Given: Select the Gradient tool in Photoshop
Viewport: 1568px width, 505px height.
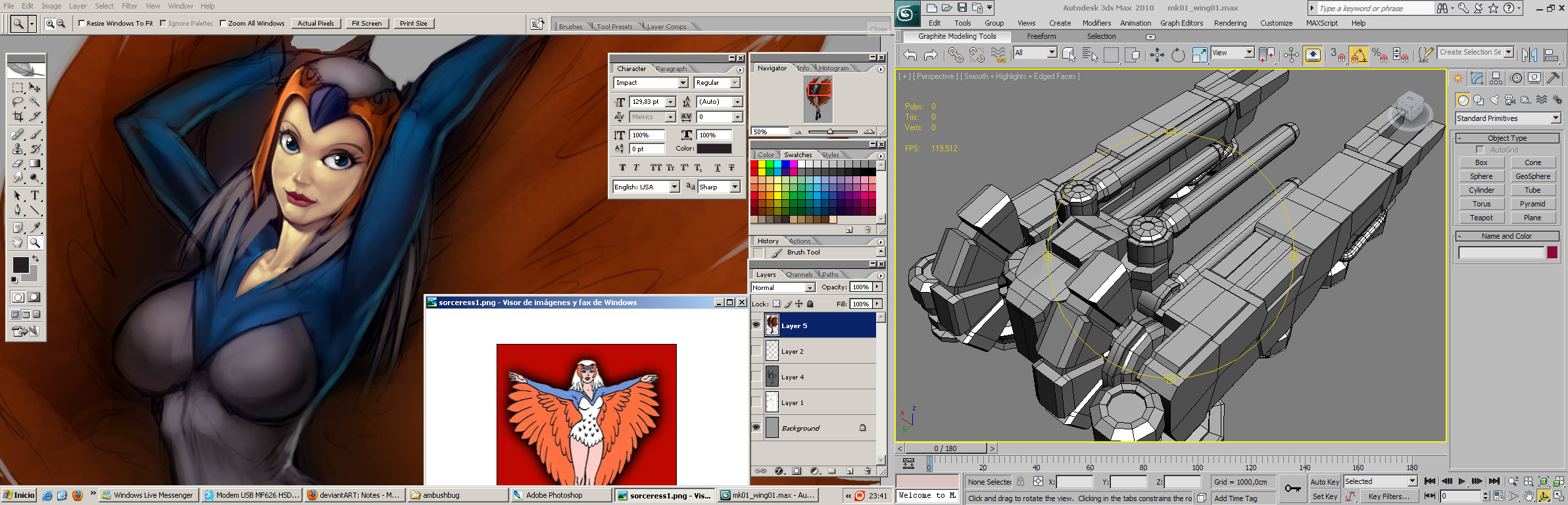Looking at the screenshot, I should point(35,163).
